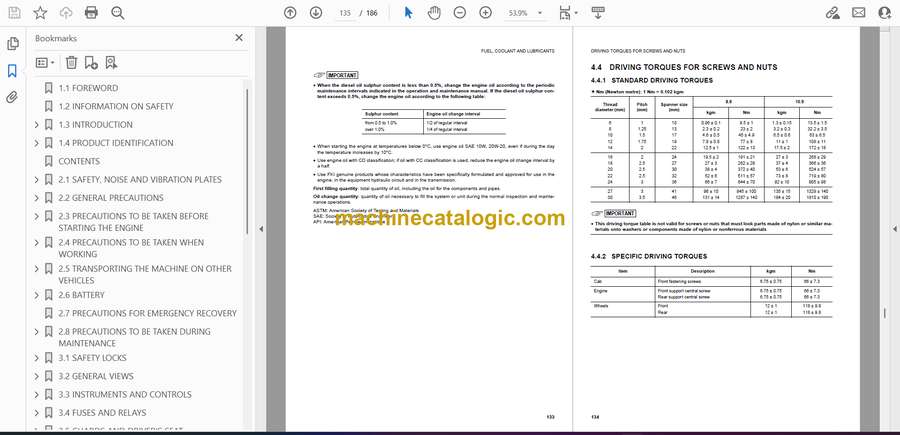Expand the 3.4 FUSES AND RELAYS bookmark
The width and height of the screenshot is (900, 435).
[37, 413]
